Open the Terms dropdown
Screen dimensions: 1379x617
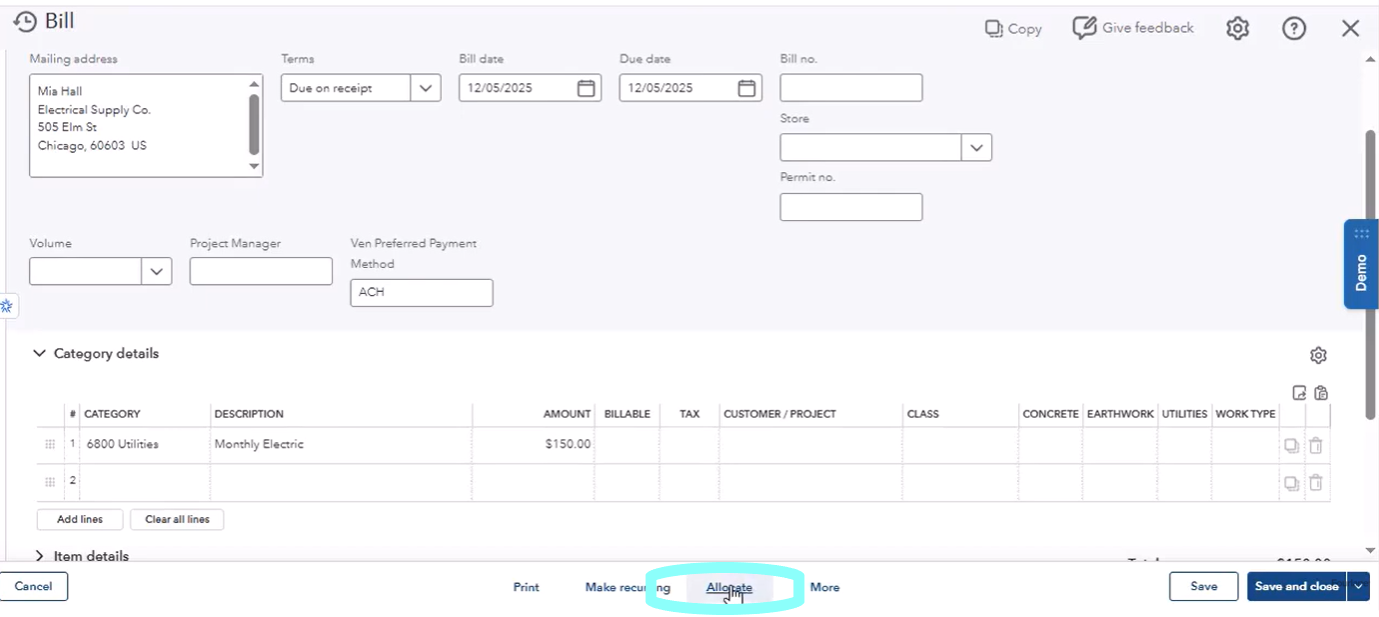425,88
